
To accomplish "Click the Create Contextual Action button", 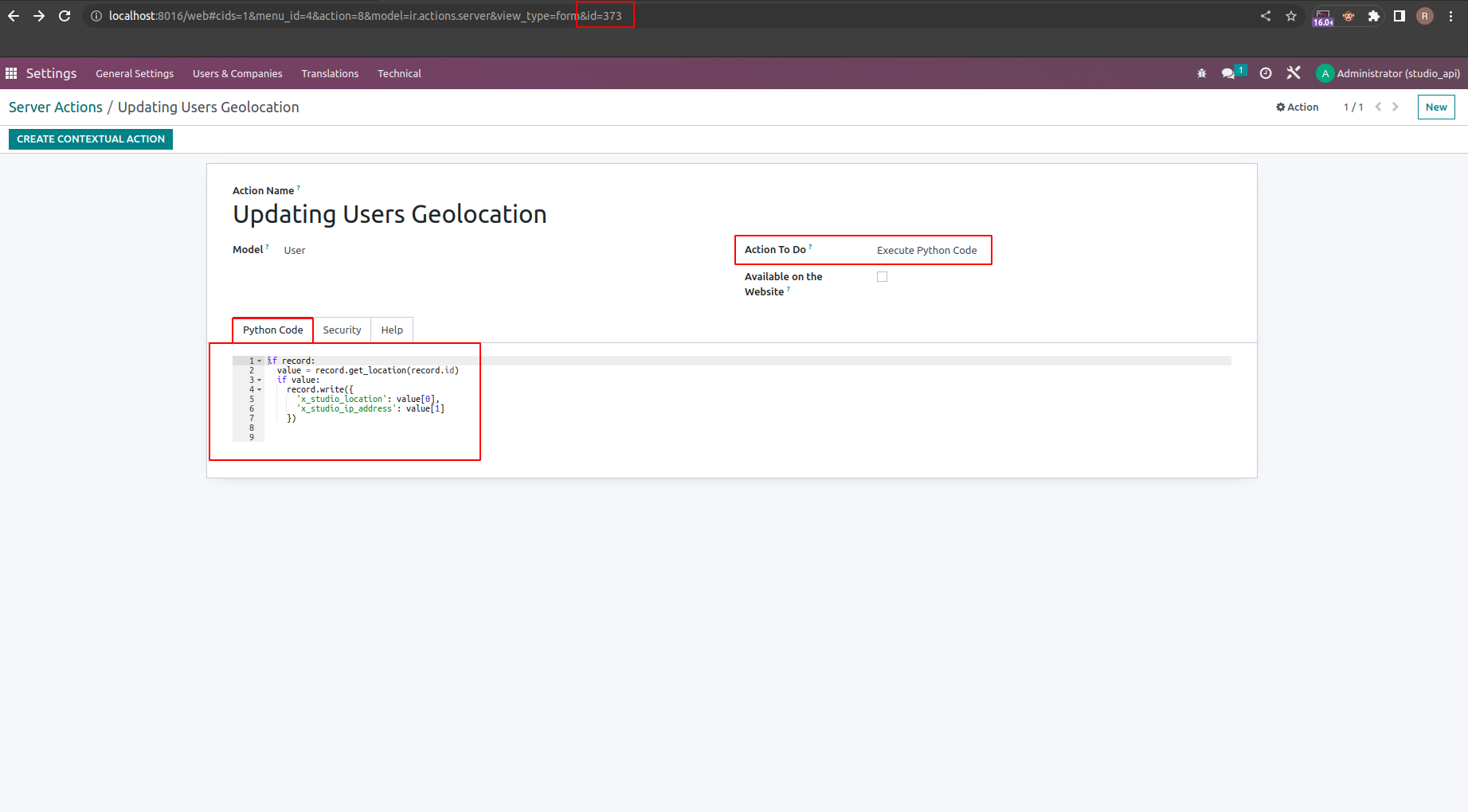I will point(91,139).
